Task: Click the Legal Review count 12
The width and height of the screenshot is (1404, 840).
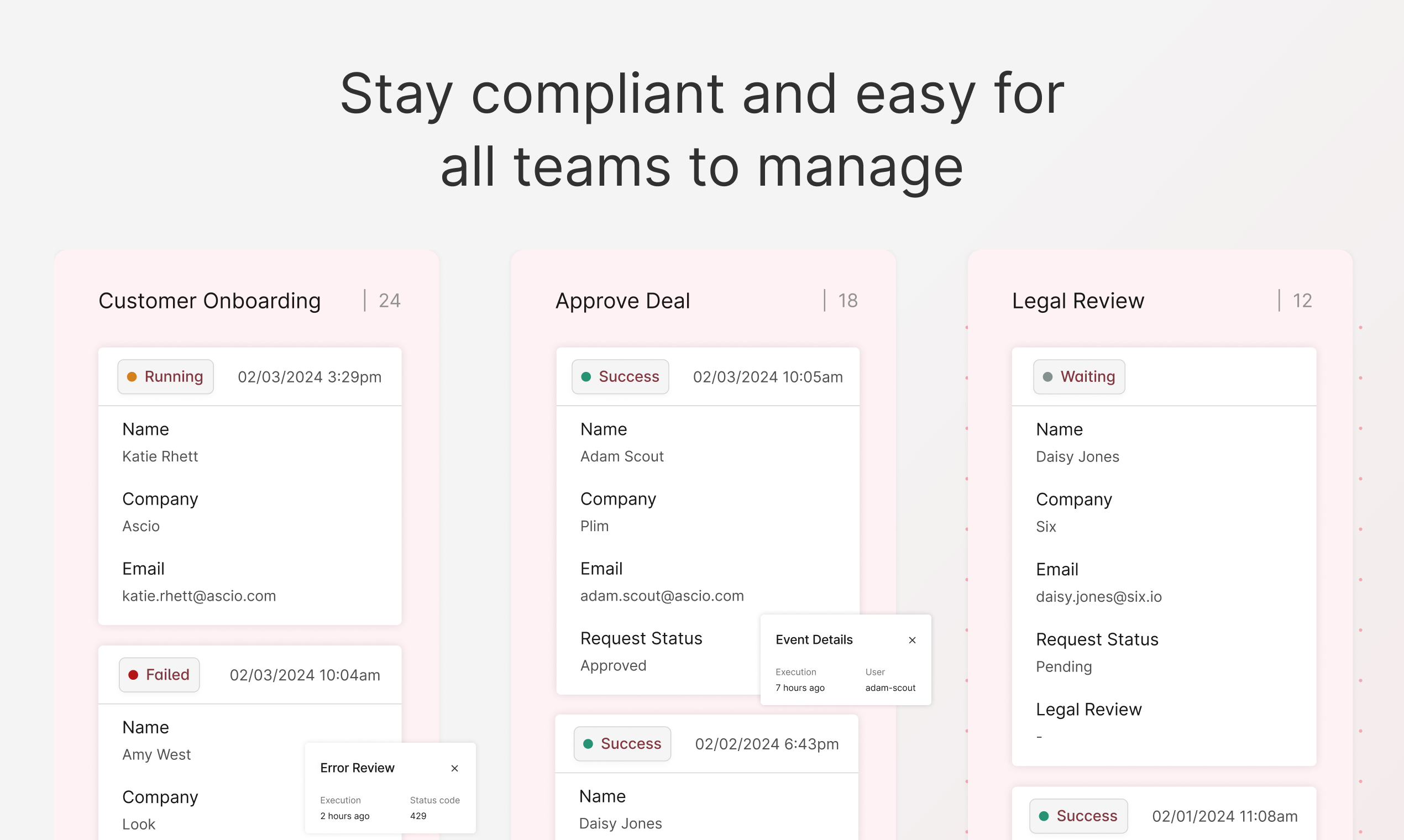Action: (1302, 301)
